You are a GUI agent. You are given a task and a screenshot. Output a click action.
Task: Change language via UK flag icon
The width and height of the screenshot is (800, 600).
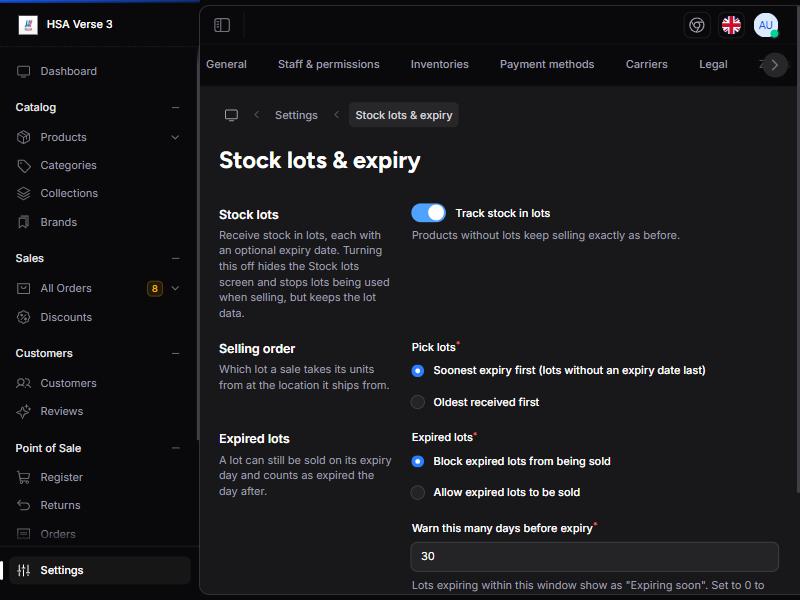click(731, 25)
